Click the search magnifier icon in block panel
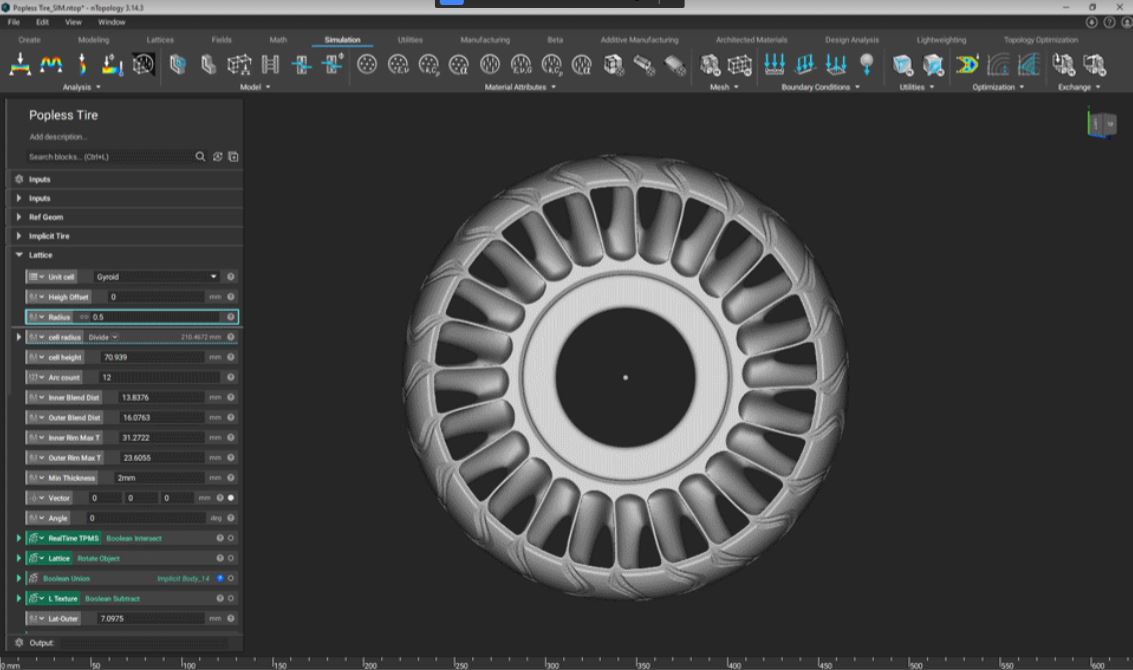The height and width of the screenshot is (670, 1133). click(x=200, y=157)
